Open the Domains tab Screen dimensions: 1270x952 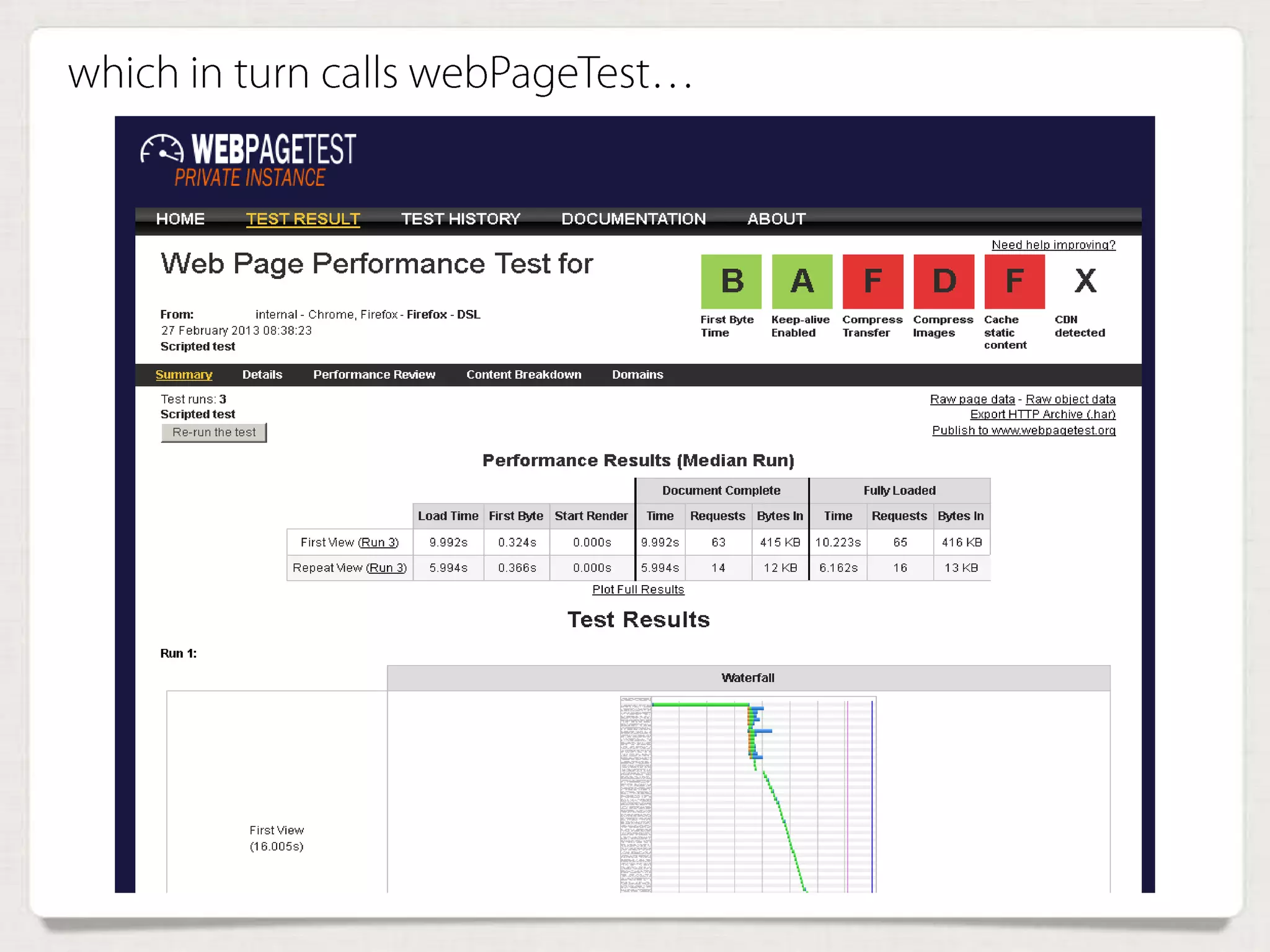pyautogui.click(x=637, y=374)
